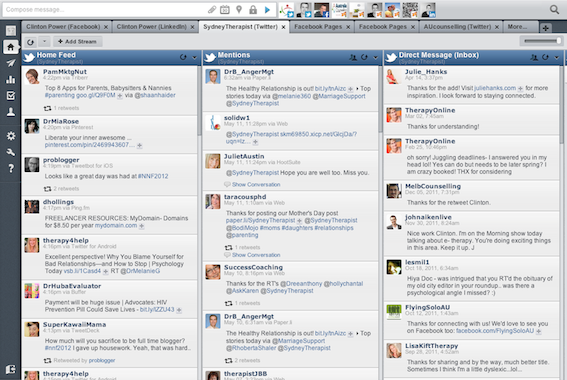Screen dimensions: 567x380
Task: Toggle the lock privacy icon in compose box
Action: [253, 10]
